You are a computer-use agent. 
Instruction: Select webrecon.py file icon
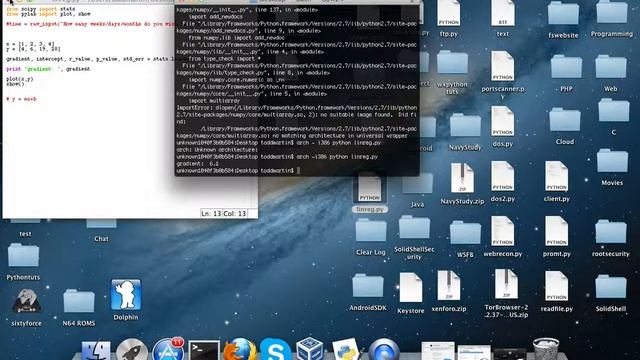pos(502,231)
